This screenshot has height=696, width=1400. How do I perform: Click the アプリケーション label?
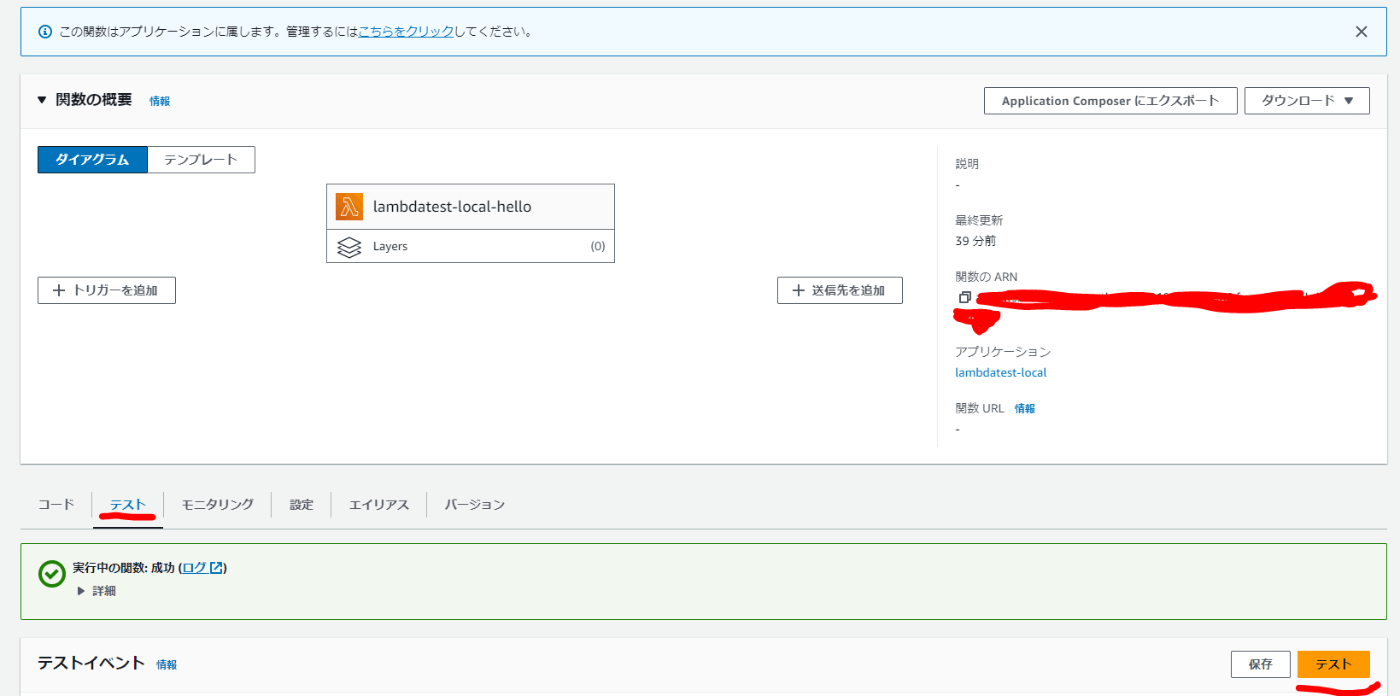point(1003,352)
